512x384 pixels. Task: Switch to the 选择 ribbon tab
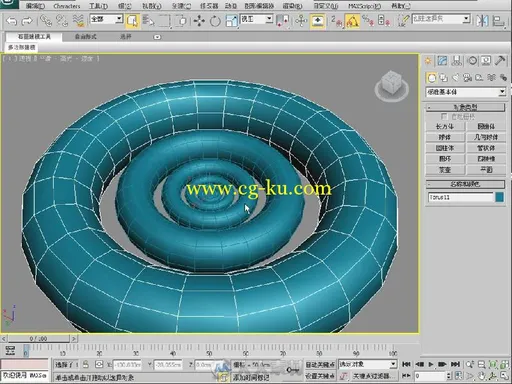coord(126,37)
